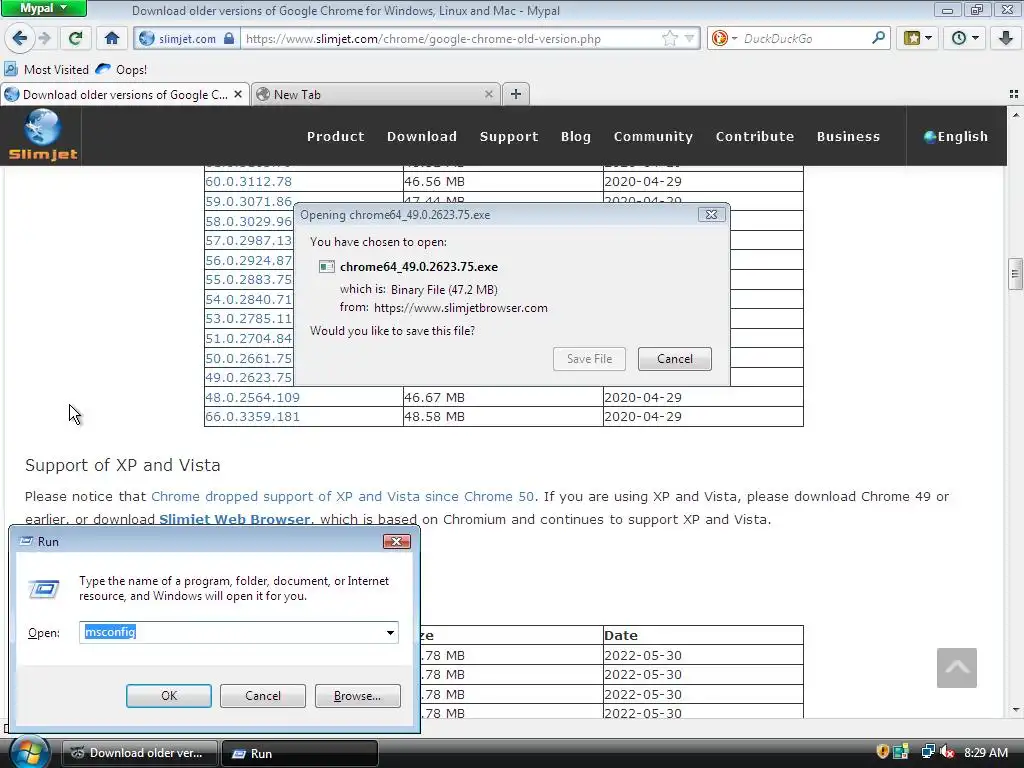Close the Opening chrome64 dialog

coord(711,214)
